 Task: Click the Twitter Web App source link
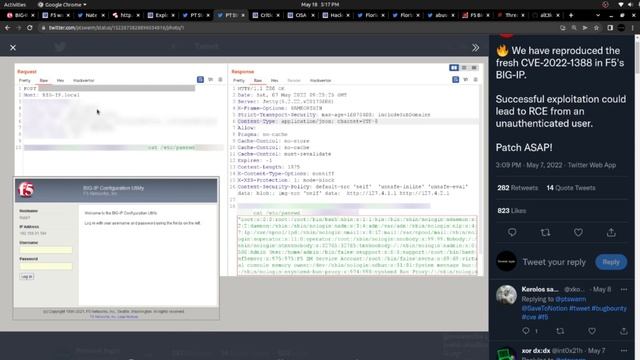[x=592, y=165]
